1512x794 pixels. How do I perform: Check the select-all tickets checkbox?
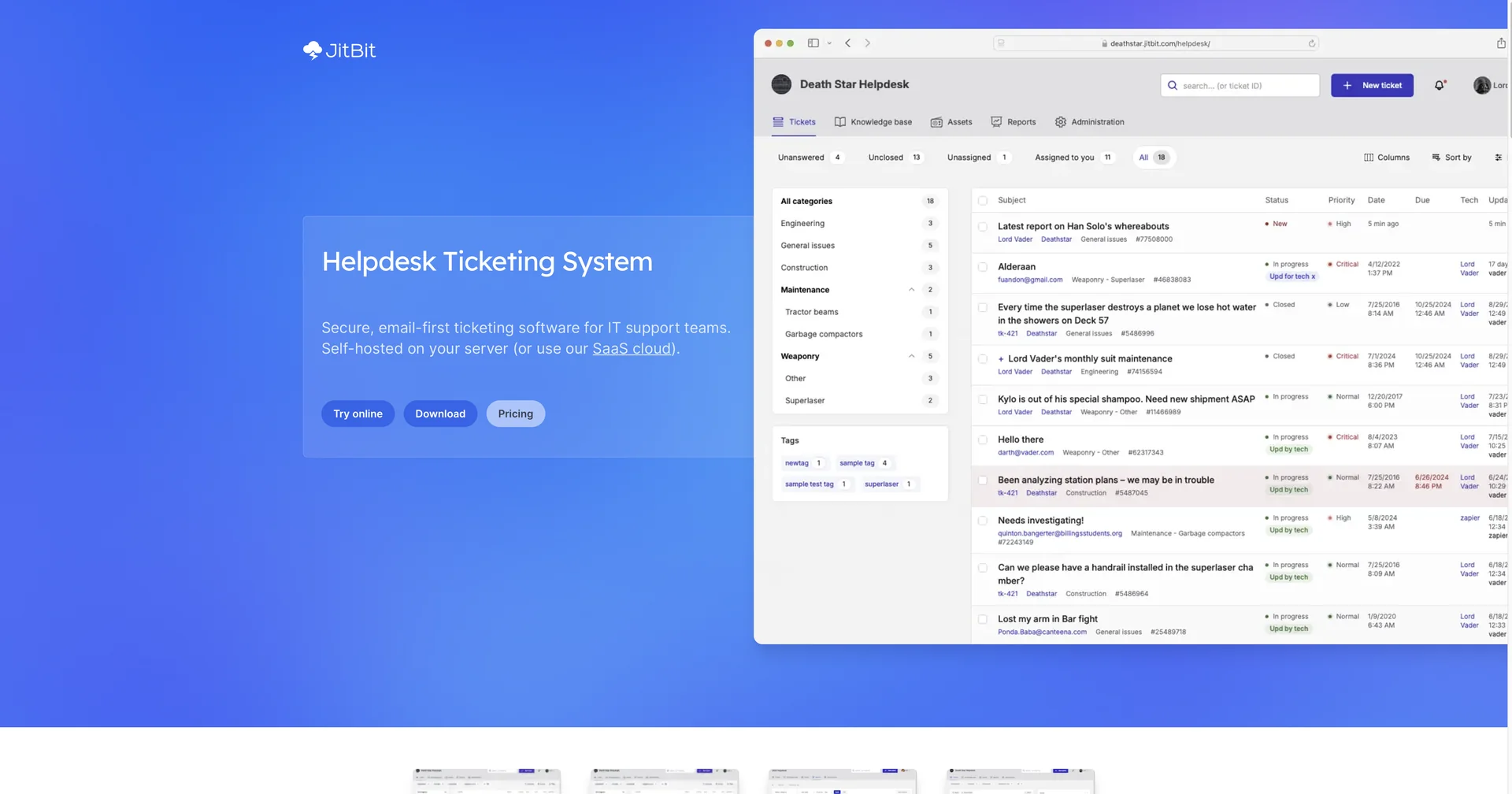click(x=982, y=200)
